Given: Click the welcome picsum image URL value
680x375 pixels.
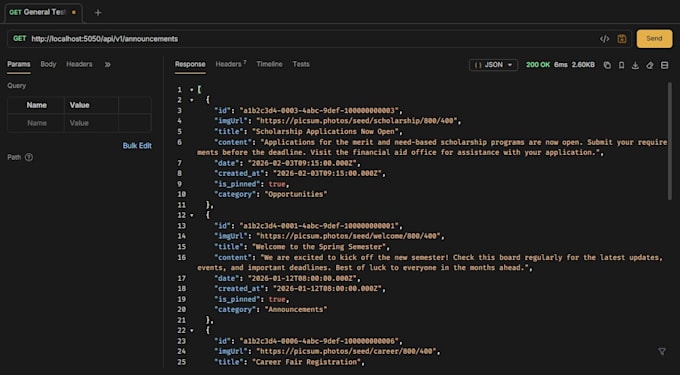Looking at the screenshot, I should 350,236.
